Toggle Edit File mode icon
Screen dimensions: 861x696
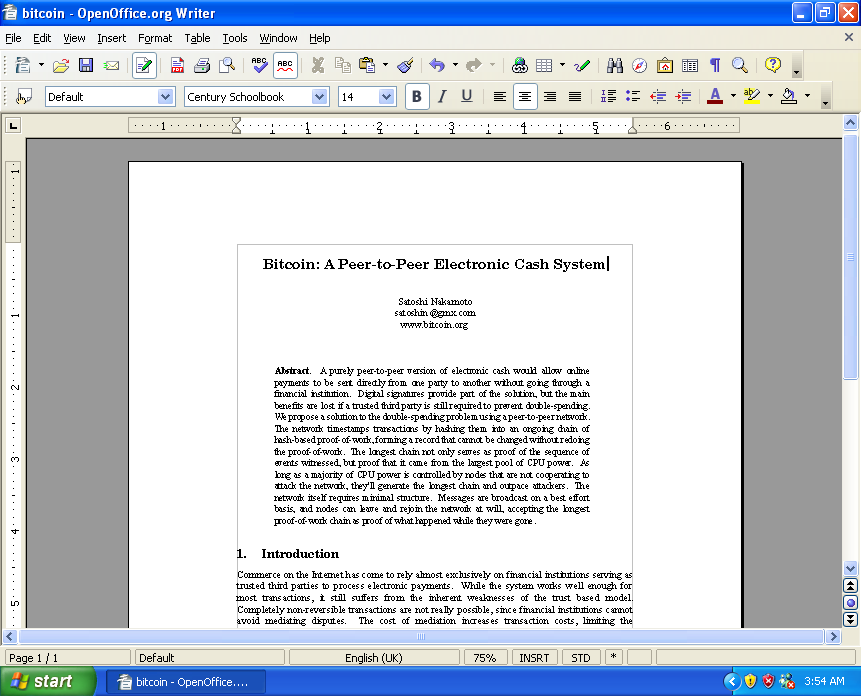[144, 65]
